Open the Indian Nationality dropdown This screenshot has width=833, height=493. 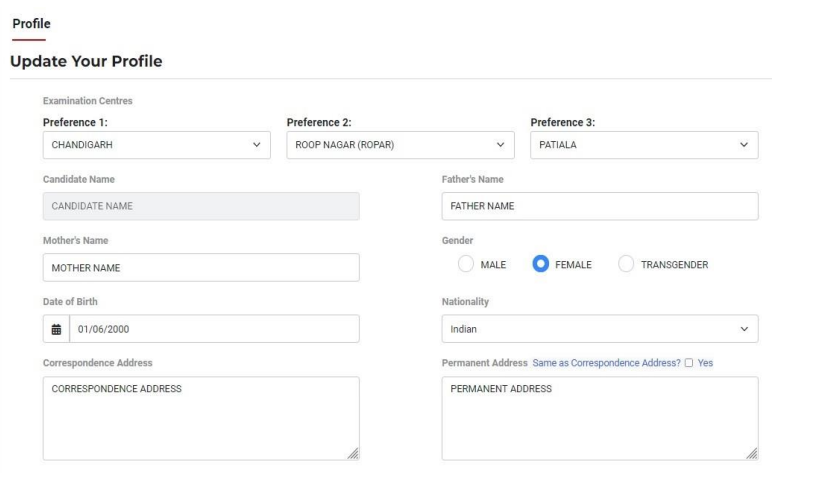point(600,329)
